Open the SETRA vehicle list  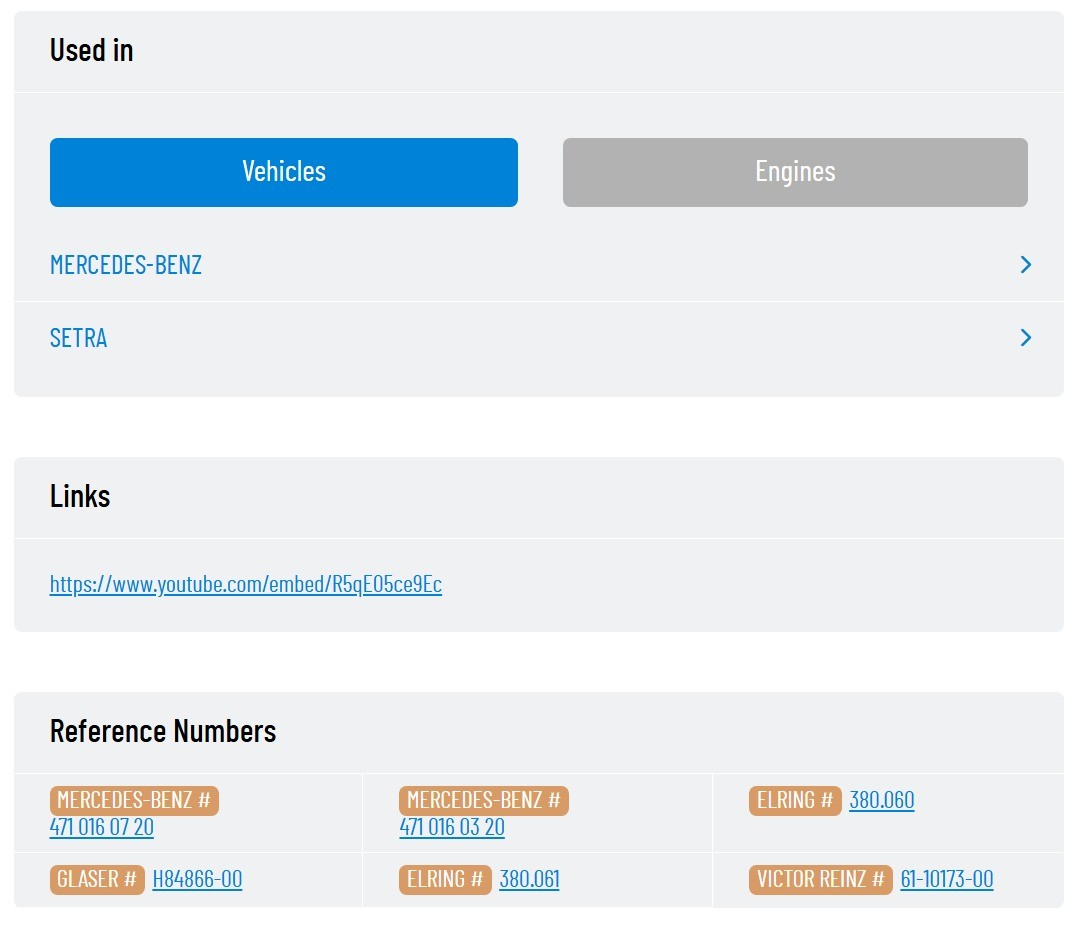[78, 338]
